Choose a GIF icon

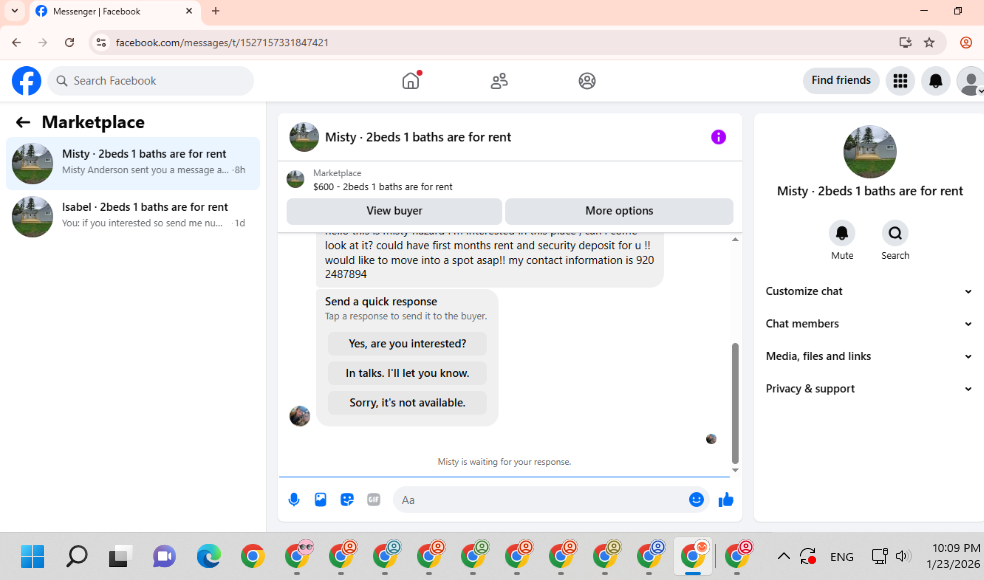click(x=373, y=500)
